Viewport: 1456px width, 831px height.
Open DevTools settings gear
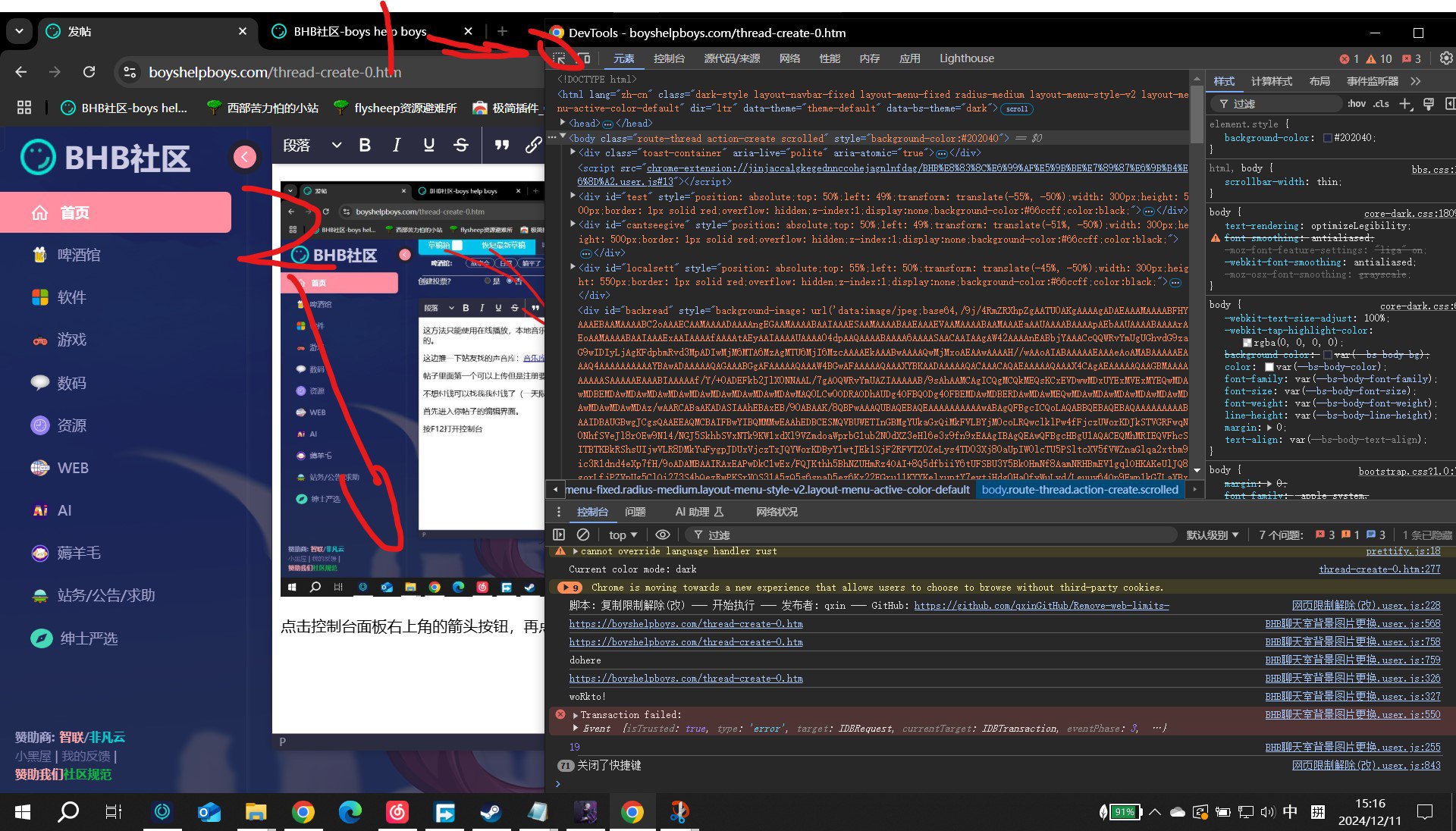click(1446, 58)
